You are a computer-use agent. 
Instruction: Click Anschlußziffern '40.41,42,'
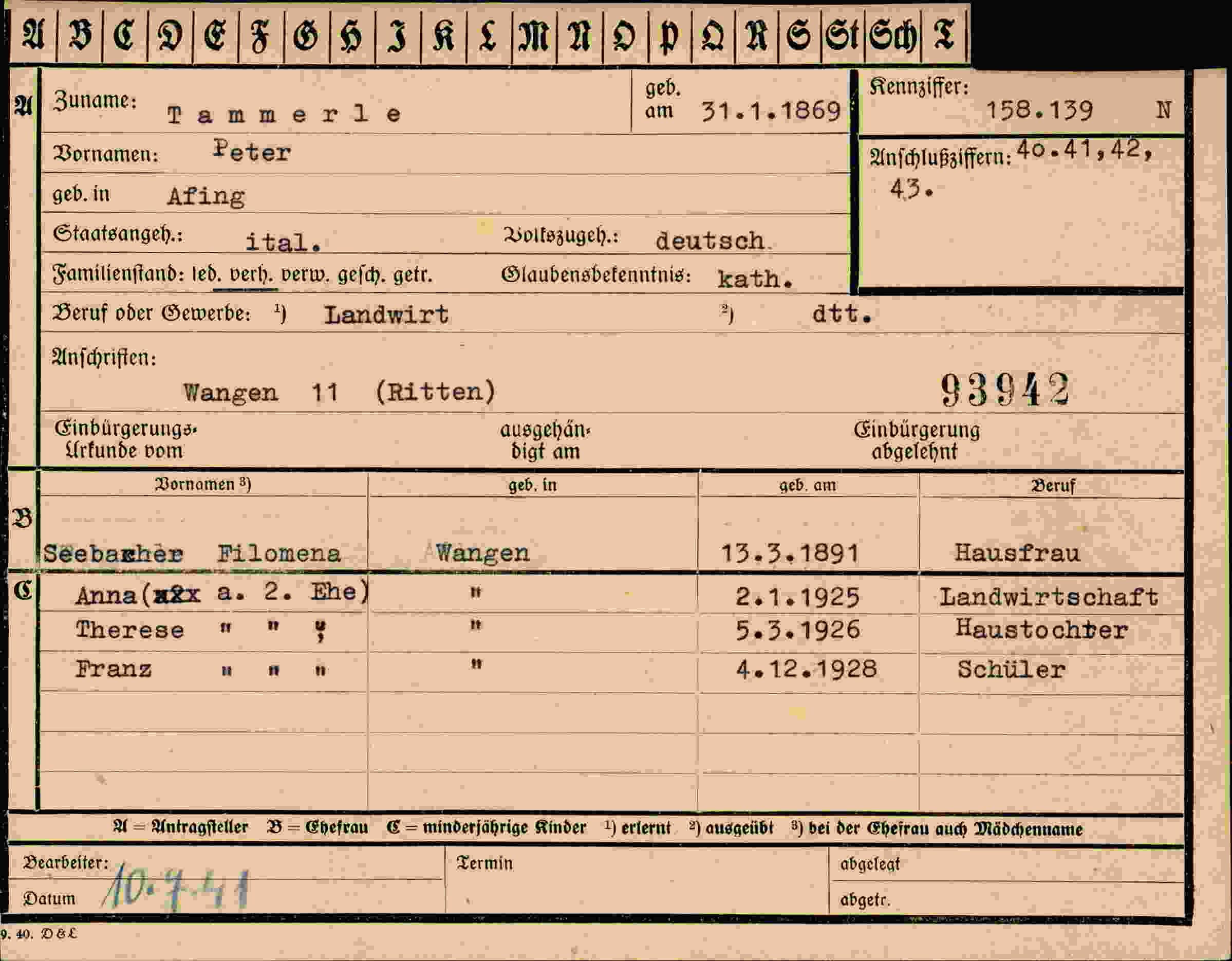pos(1084,151)
